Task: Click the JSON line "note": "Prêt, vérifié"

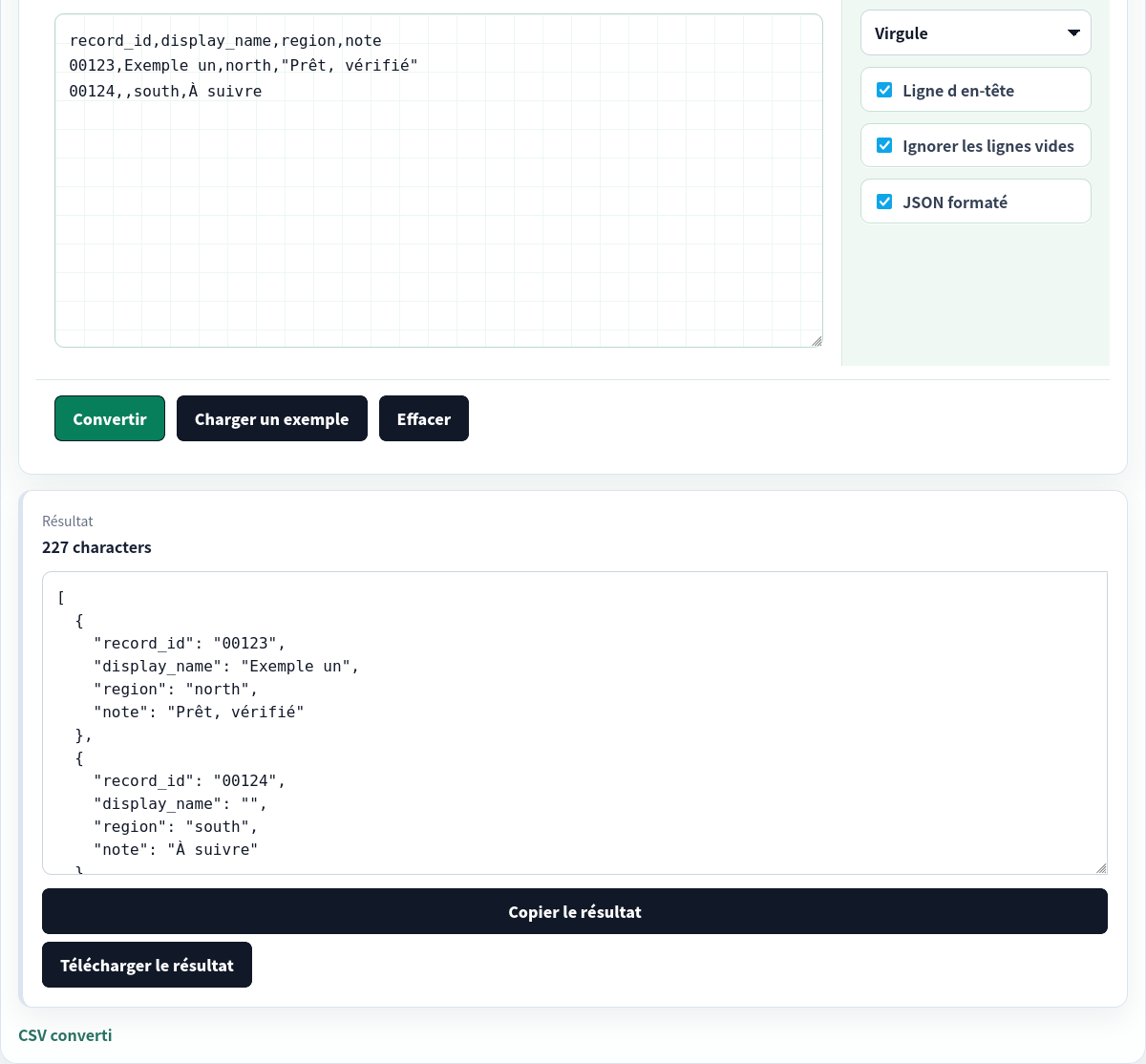Action: (199, 713)
